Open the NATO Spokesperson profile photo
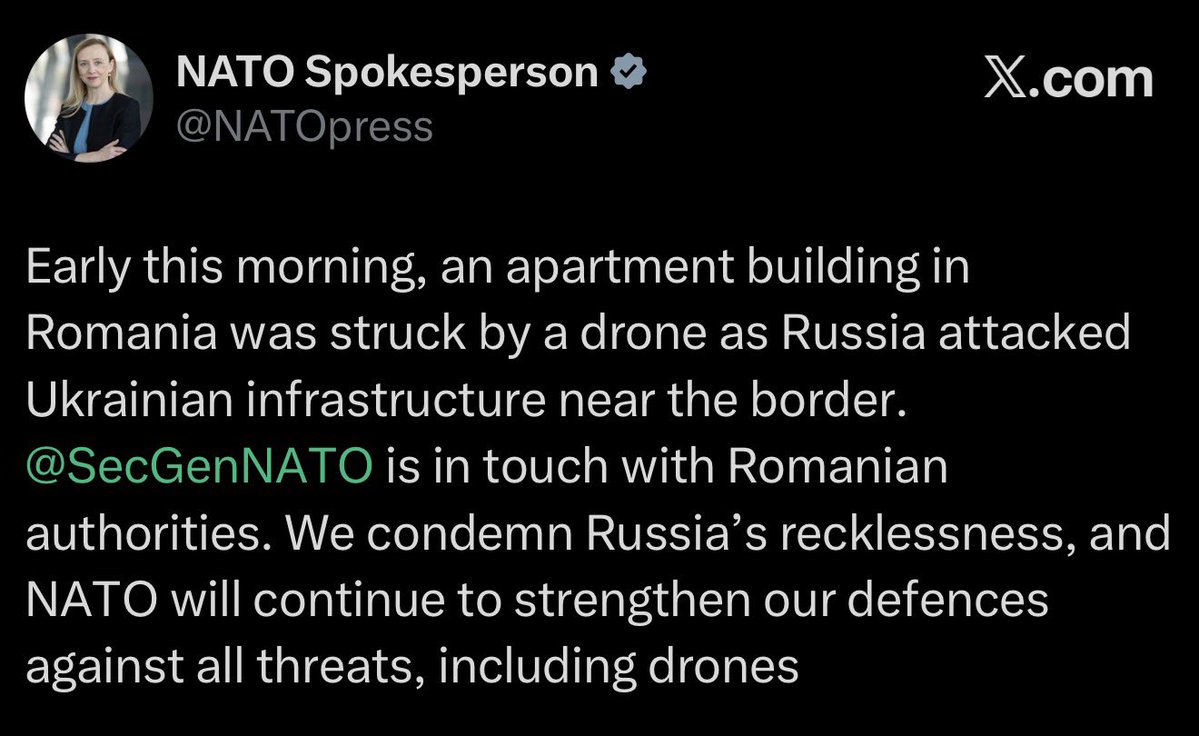1199x736 pixels. tap(88, 98)
